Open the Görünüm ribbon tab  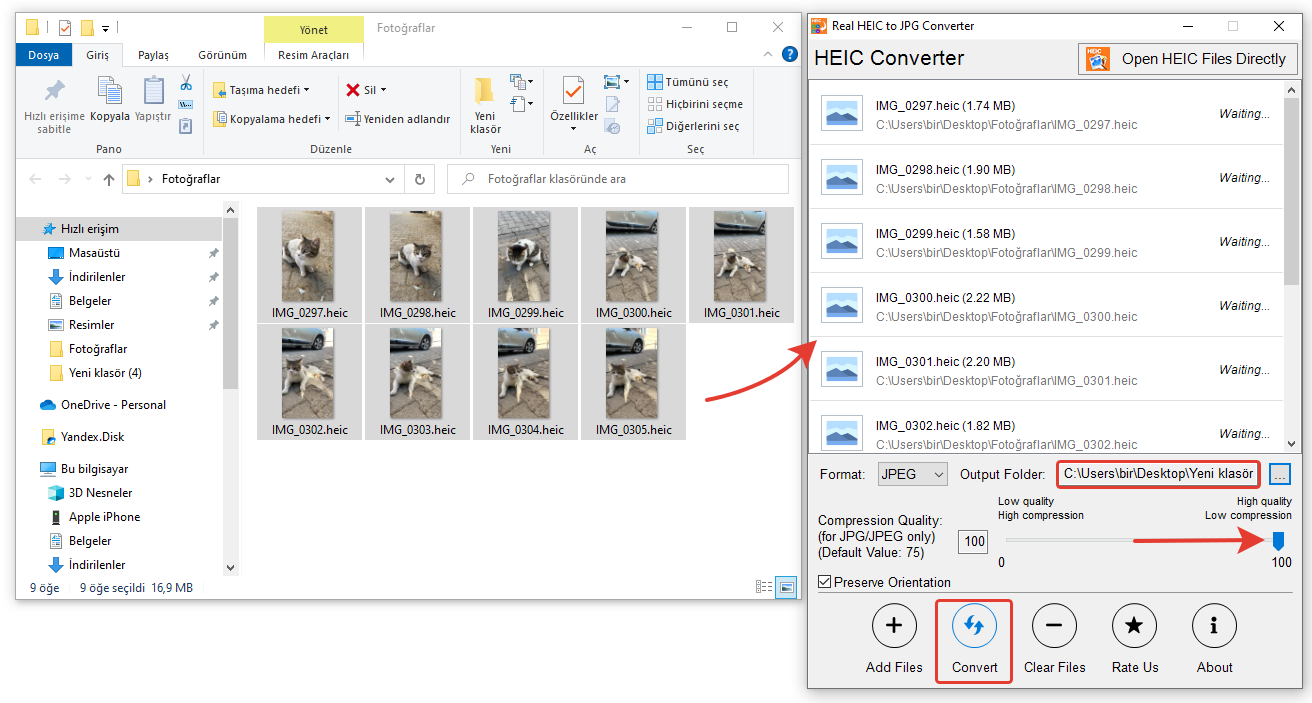(222, 55)
